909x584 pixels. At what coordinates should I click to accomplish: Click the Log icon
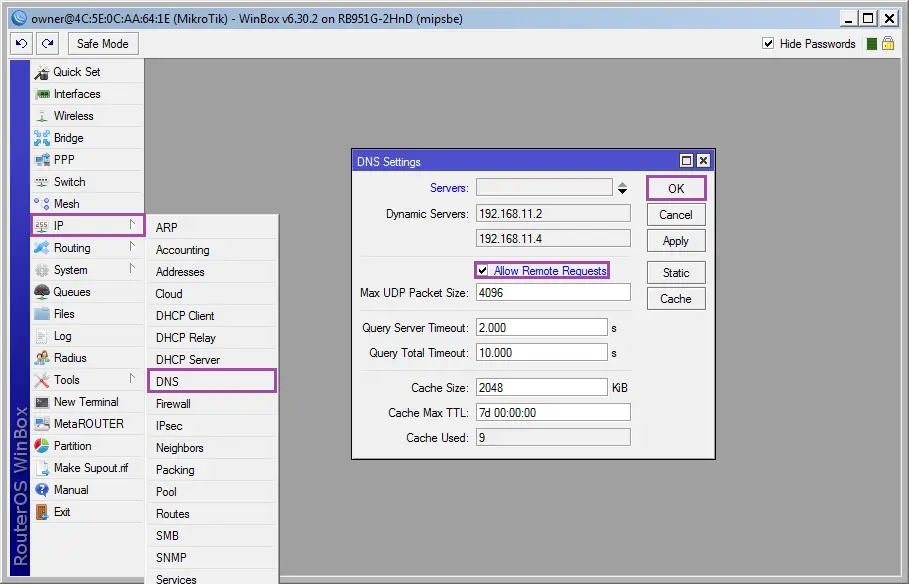click(x=42, y=336)
